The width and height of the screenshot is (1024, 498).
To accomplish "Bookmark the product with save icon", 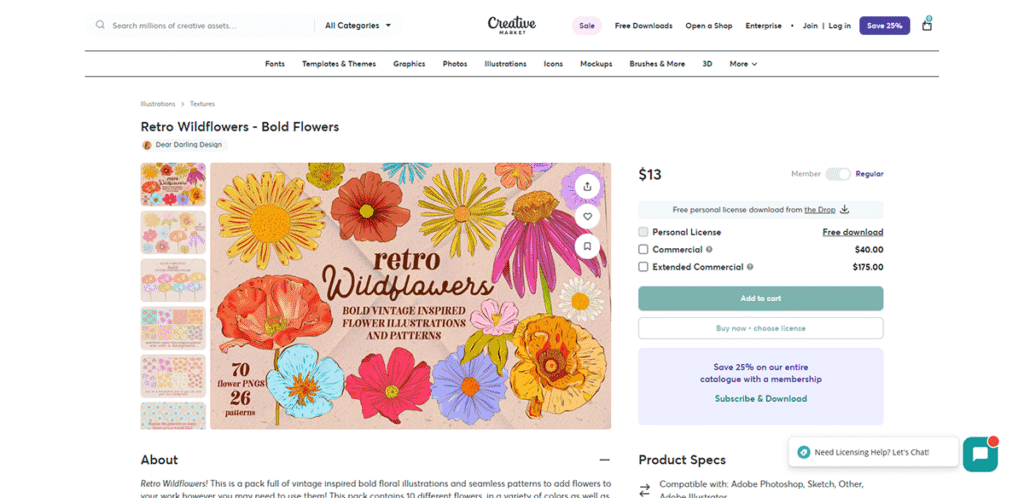I will tap(587, 246).
